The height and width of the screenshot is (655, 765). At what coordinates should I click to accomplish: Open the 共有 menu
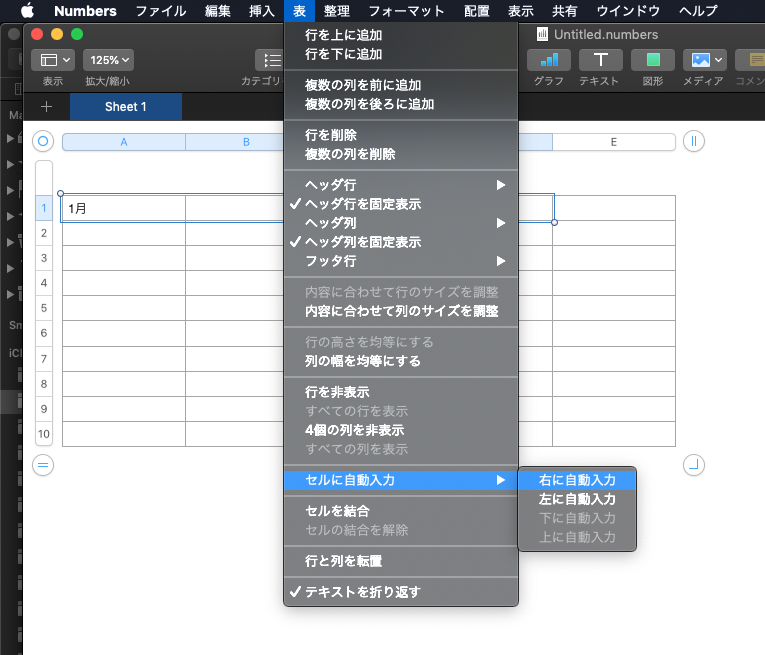pyautogui.click(x=564, y=10)
